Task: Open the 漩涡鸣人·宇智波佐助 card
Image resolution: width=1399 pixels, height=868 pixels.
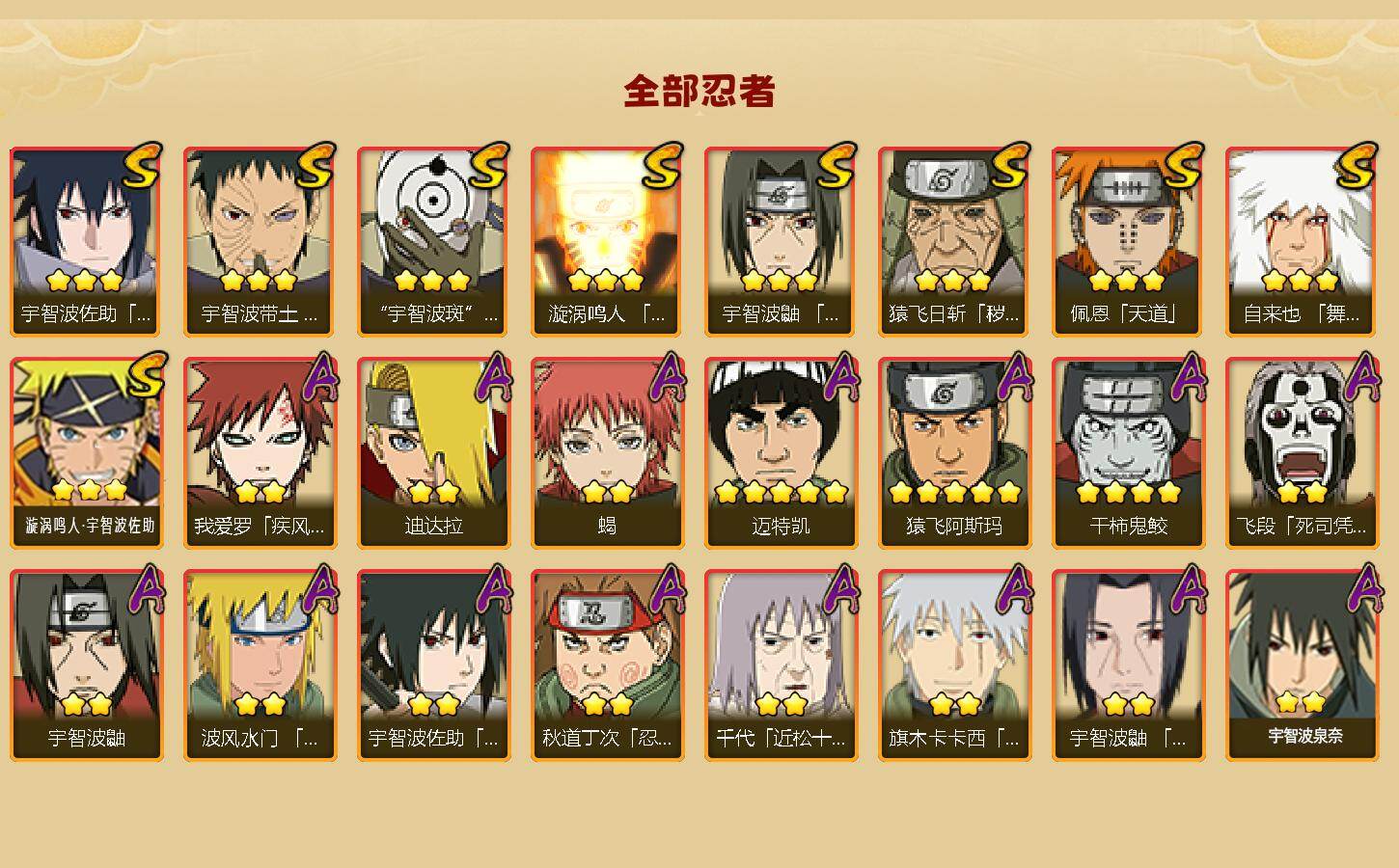Action: click(x=87, y=453)
